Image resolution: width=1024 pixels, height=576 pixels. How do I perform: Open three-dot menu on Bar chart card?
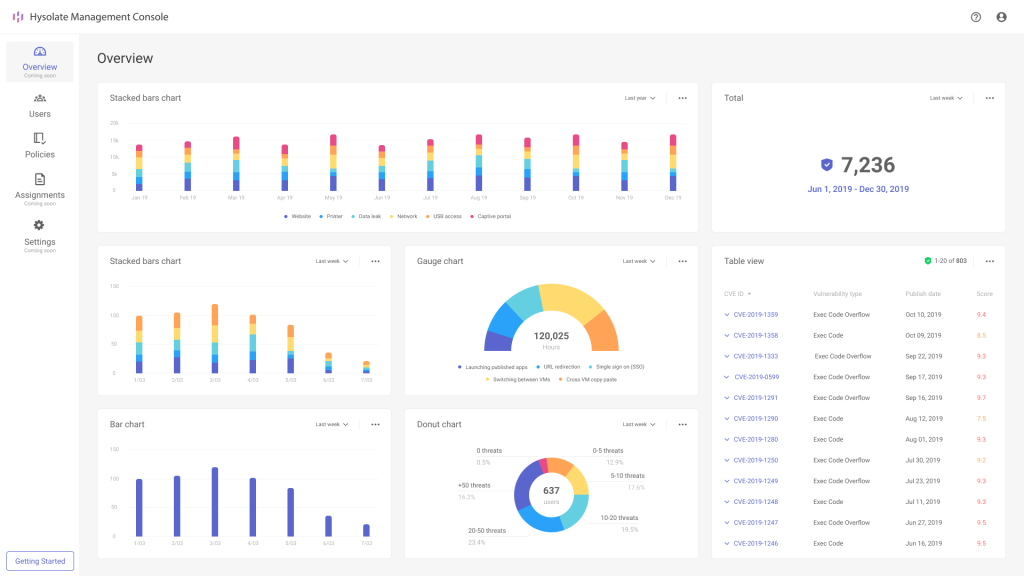coord(375,424)
